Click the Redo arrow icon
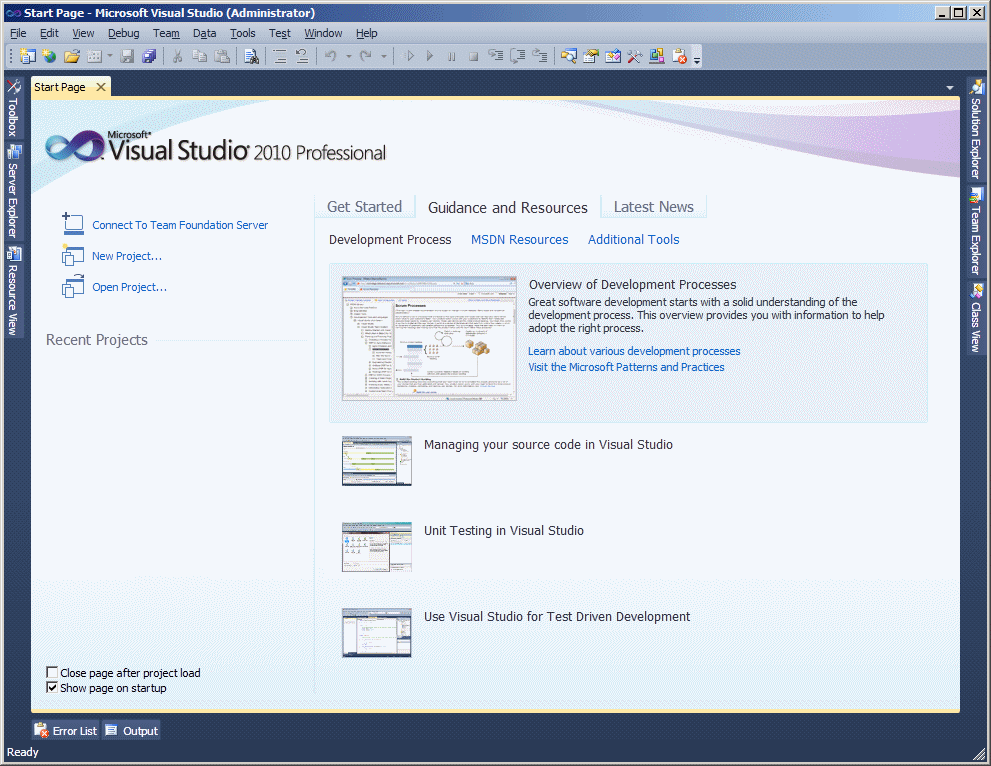The image size is (991, 766). coord(366,56)
